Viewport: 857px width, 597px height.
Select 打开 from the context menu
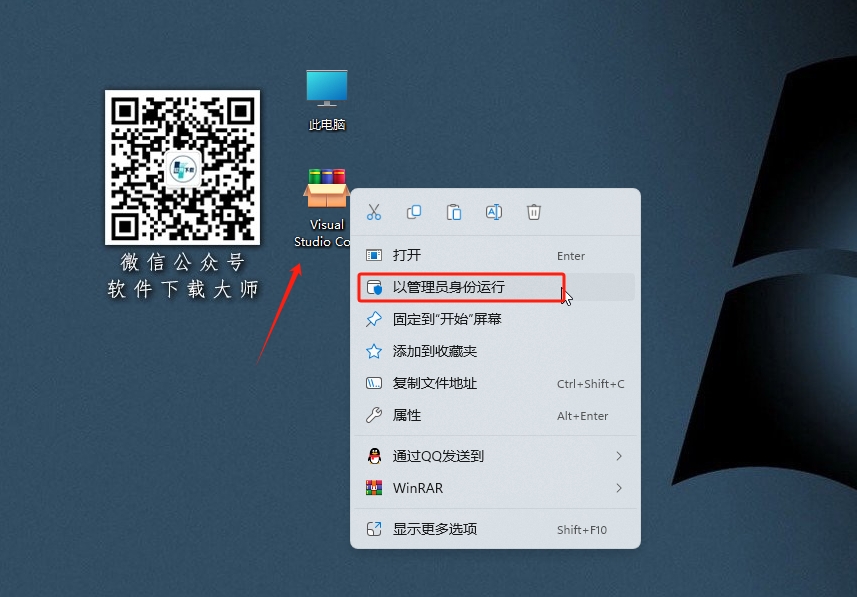click(x=495, y=255)
